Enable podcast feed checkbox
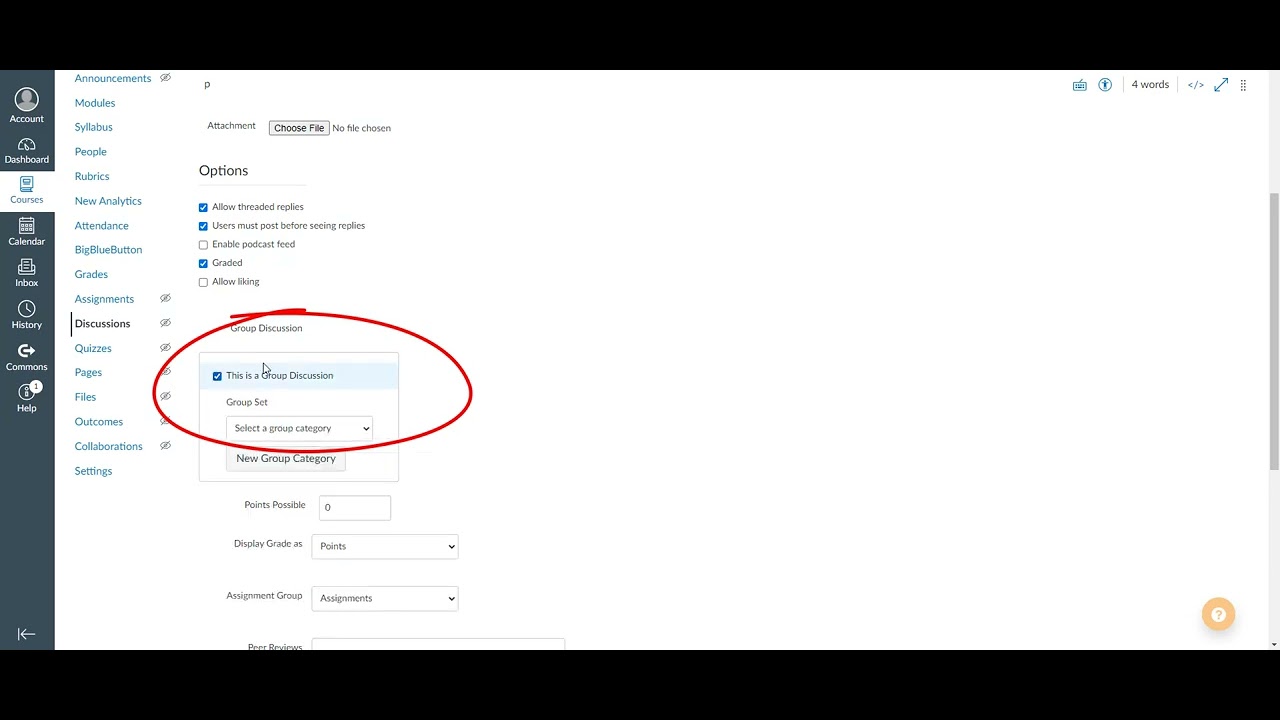Screen dimensions: 1280x720 click(203, 245)
